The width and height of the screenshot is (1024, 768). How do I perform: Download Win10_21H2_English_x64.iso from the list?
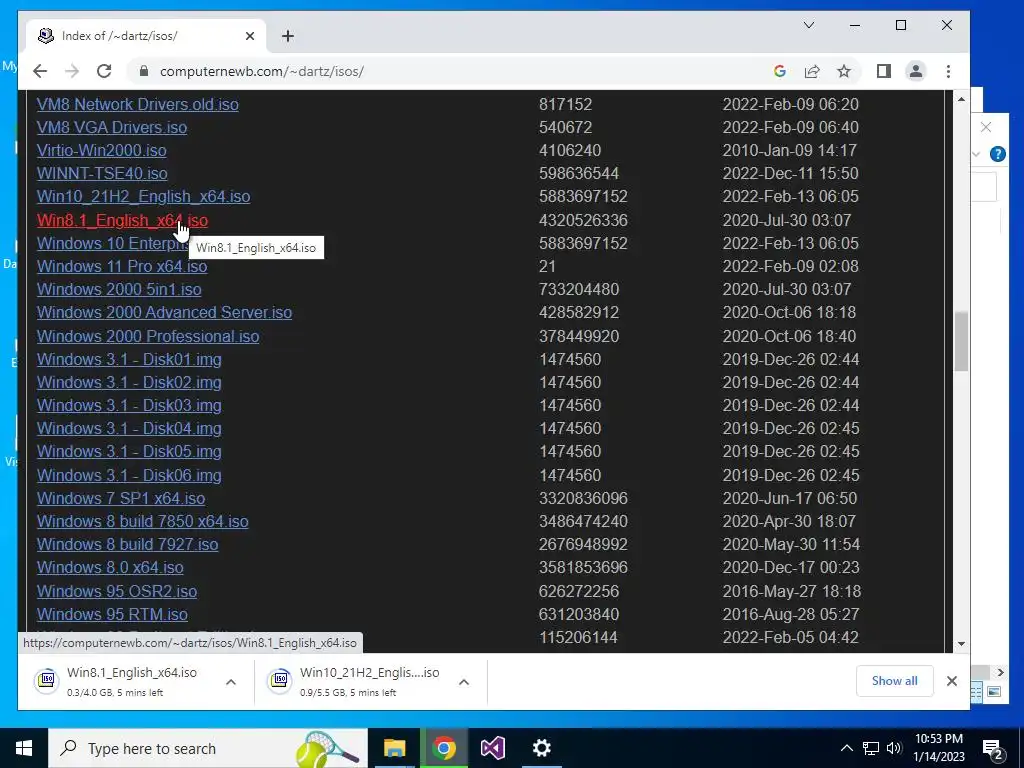point(143,197)
